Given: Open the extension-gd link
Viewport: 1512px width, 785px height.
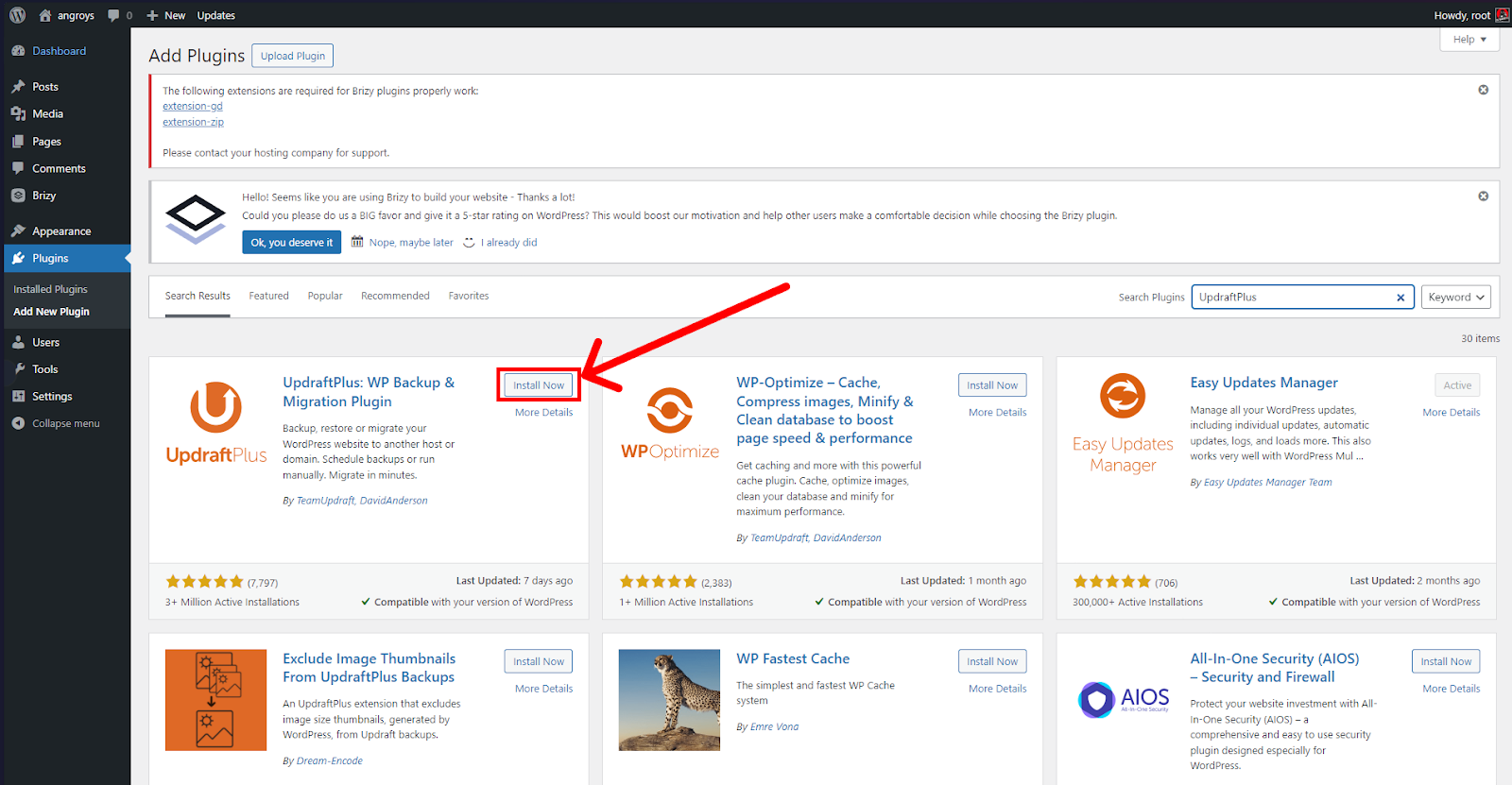Looking at the screenshot, I should click(x=193, y=107).
